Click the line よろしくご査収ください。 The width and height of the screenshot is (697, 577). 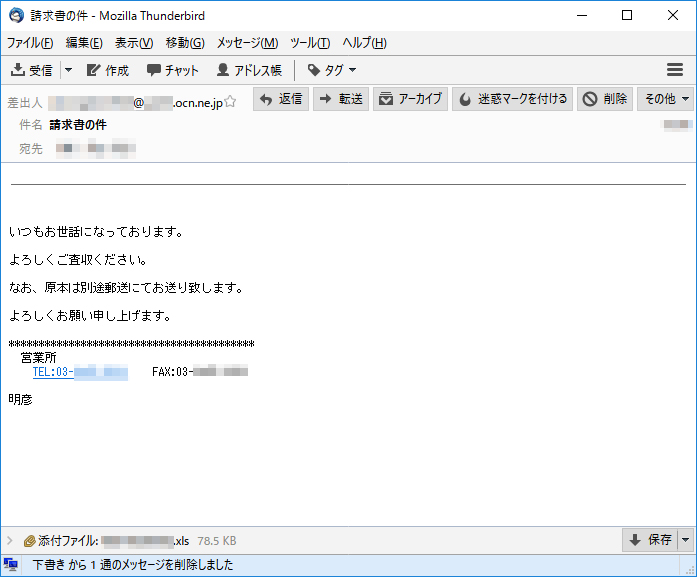click(78, 260)
